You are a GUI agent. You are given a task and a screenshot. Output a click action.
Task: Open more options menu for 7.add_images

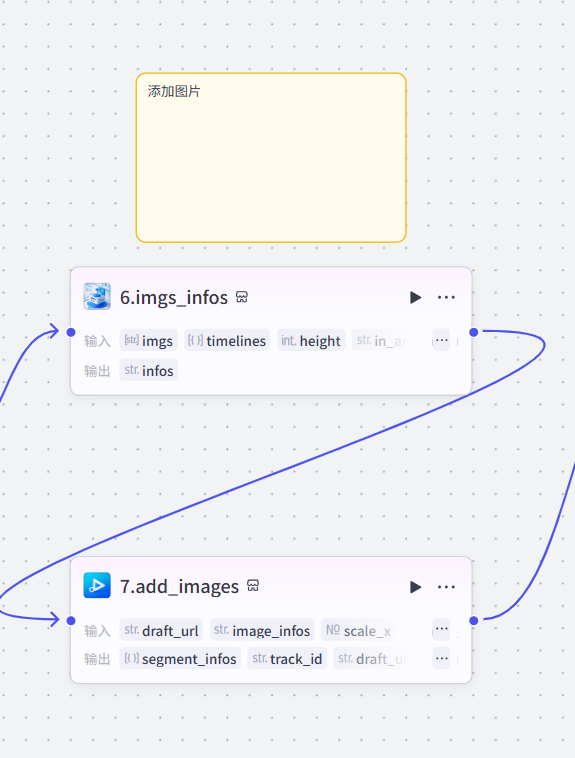(x=446, y=587)
